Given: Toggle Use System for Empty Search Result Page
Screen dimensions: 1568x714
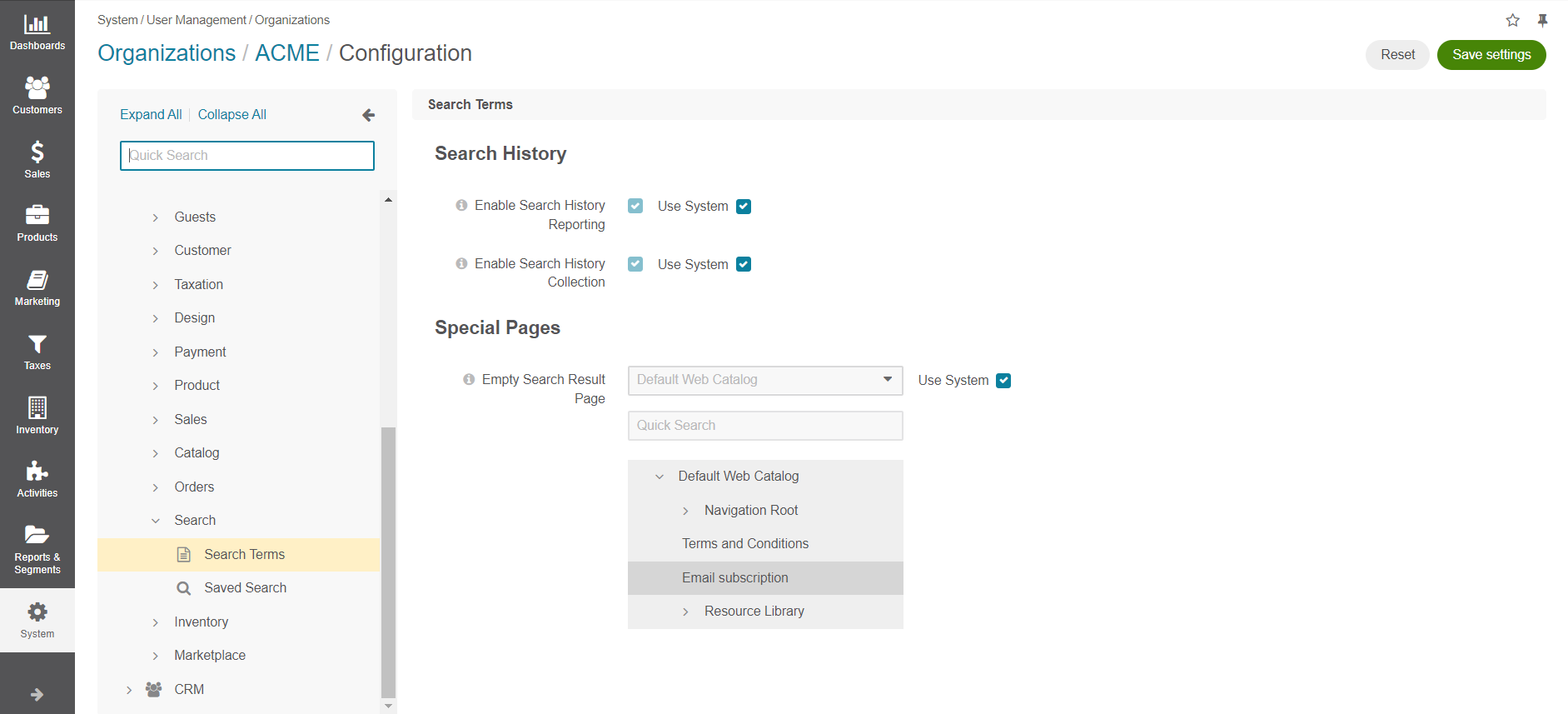Looking at the screenshot, I should [1003, 381].
